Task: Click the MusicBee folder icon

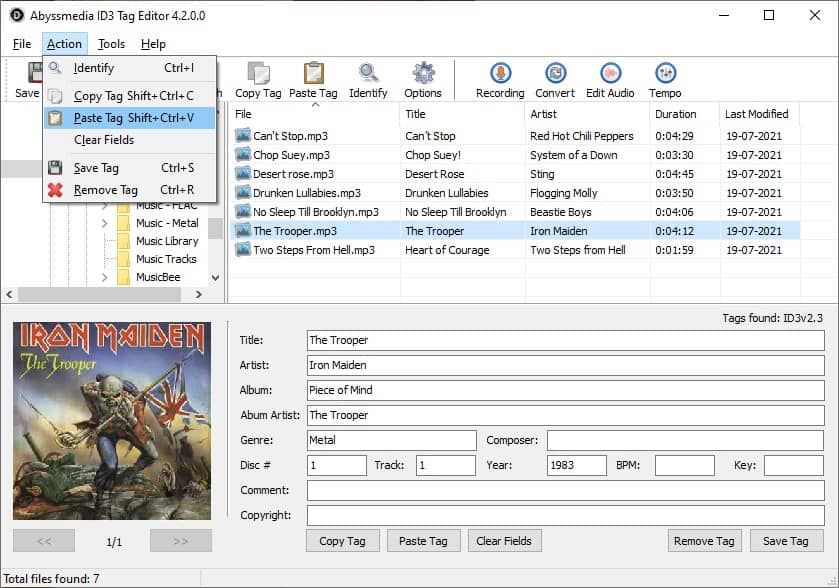Action: tap(124, 277)
